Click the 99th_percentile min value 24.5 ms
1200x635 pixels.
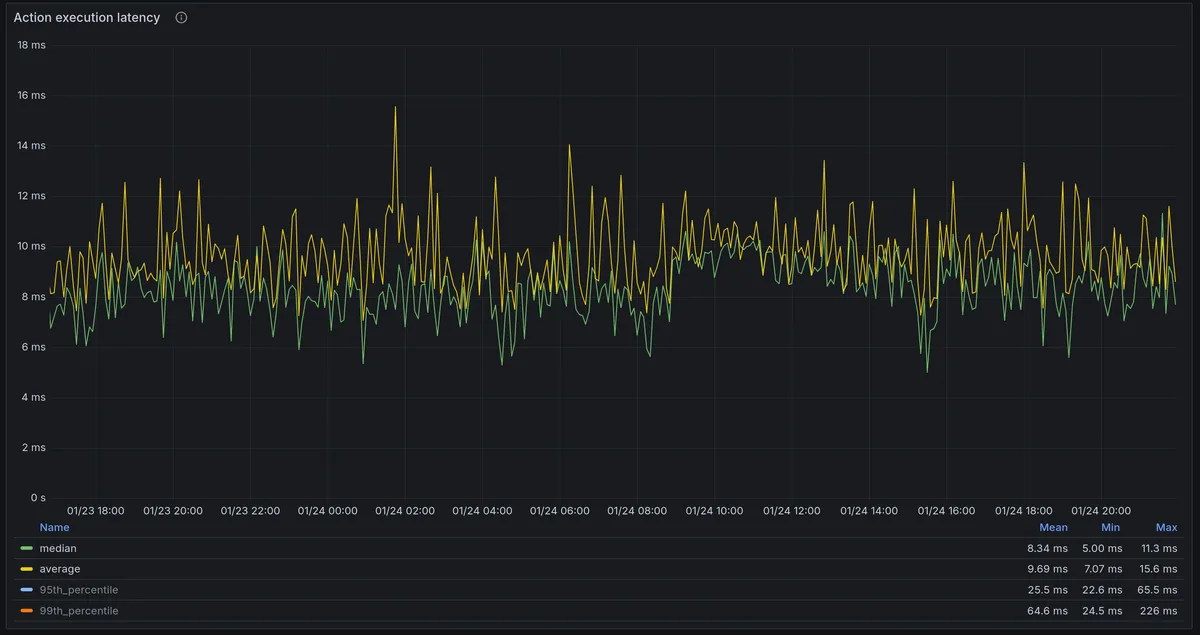click(1101, 610)
